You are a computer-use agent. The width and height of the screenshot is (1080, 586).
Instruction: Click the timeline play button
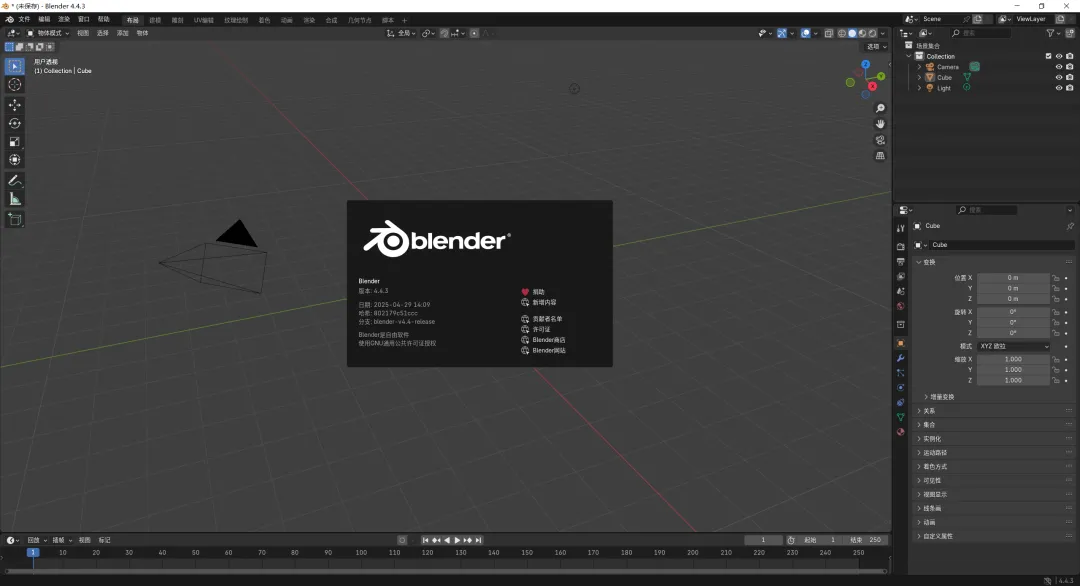click(457, 541)
